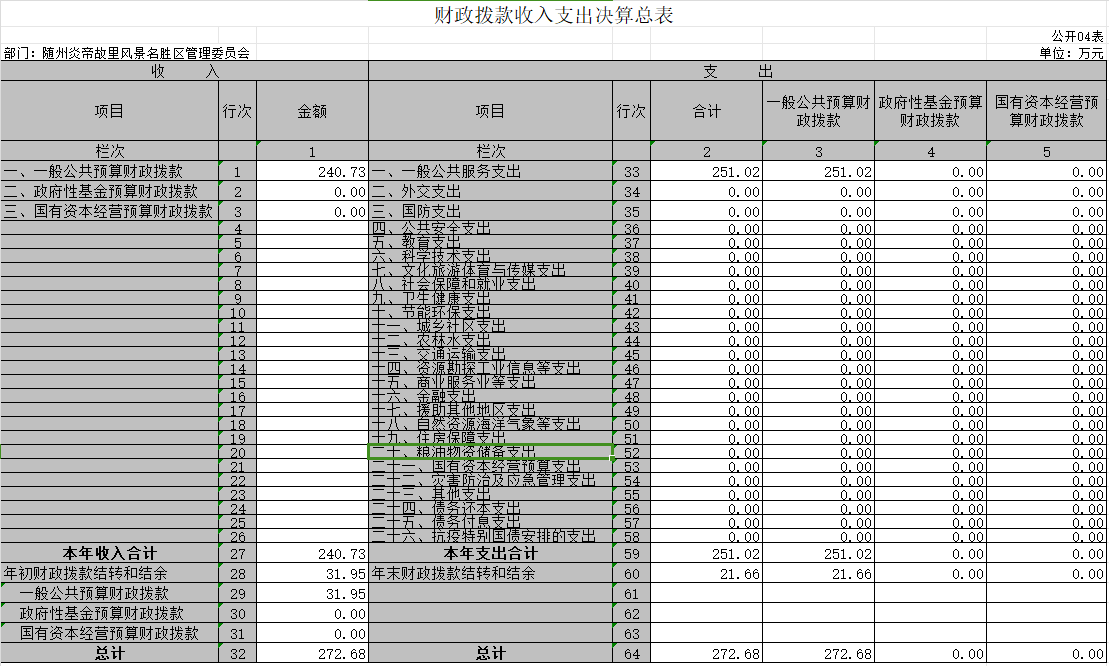
Task: Select the 十二、农林水支出 cell
Action: coord(490,340)
